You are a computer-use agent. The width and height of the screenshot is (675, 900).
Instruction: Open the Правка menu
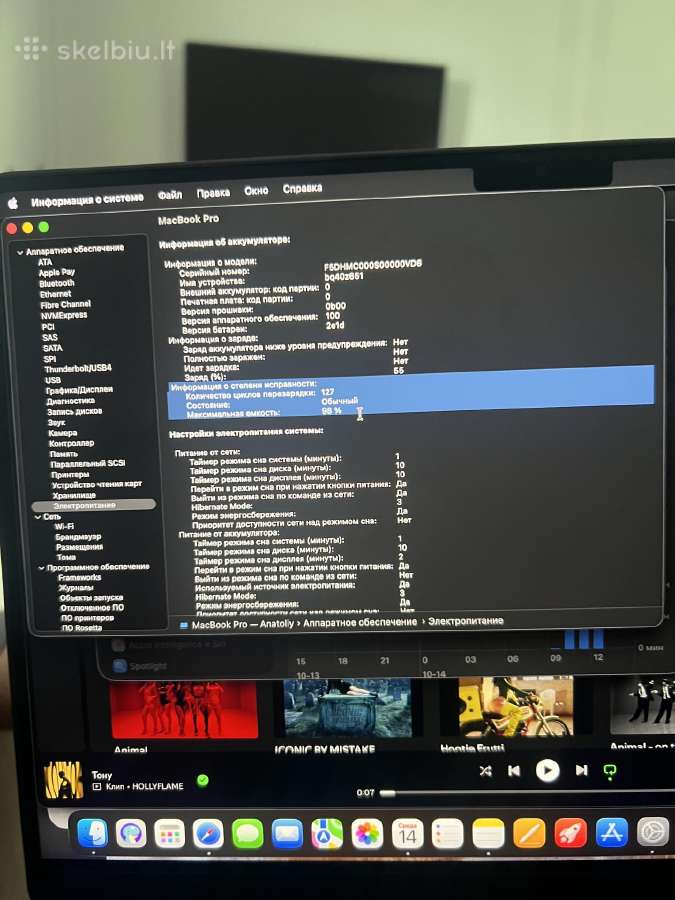[213, 193]
